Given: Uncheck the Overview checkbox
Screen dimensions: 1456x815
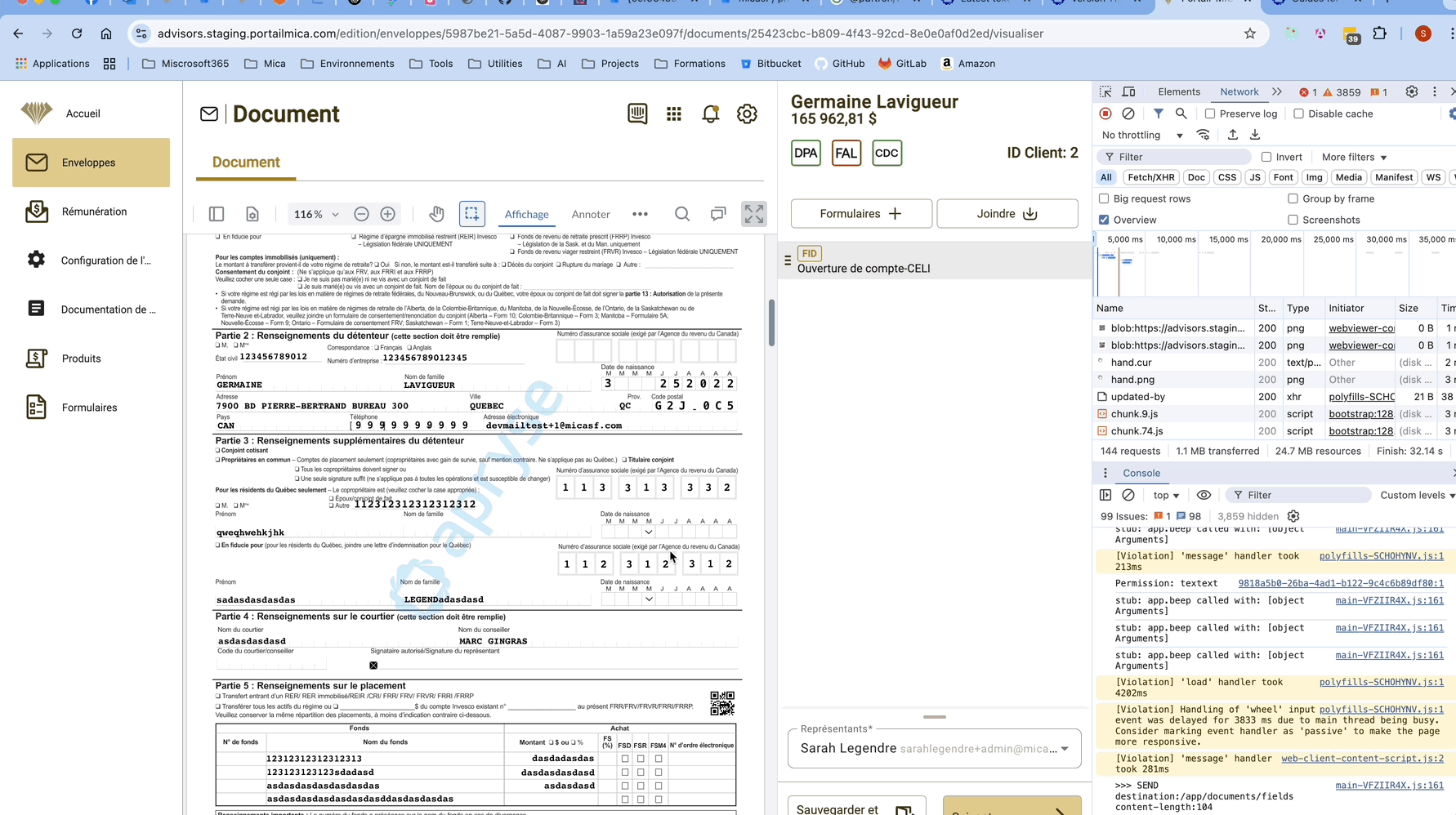Looking at the screenshot, I should [1104, 220].
